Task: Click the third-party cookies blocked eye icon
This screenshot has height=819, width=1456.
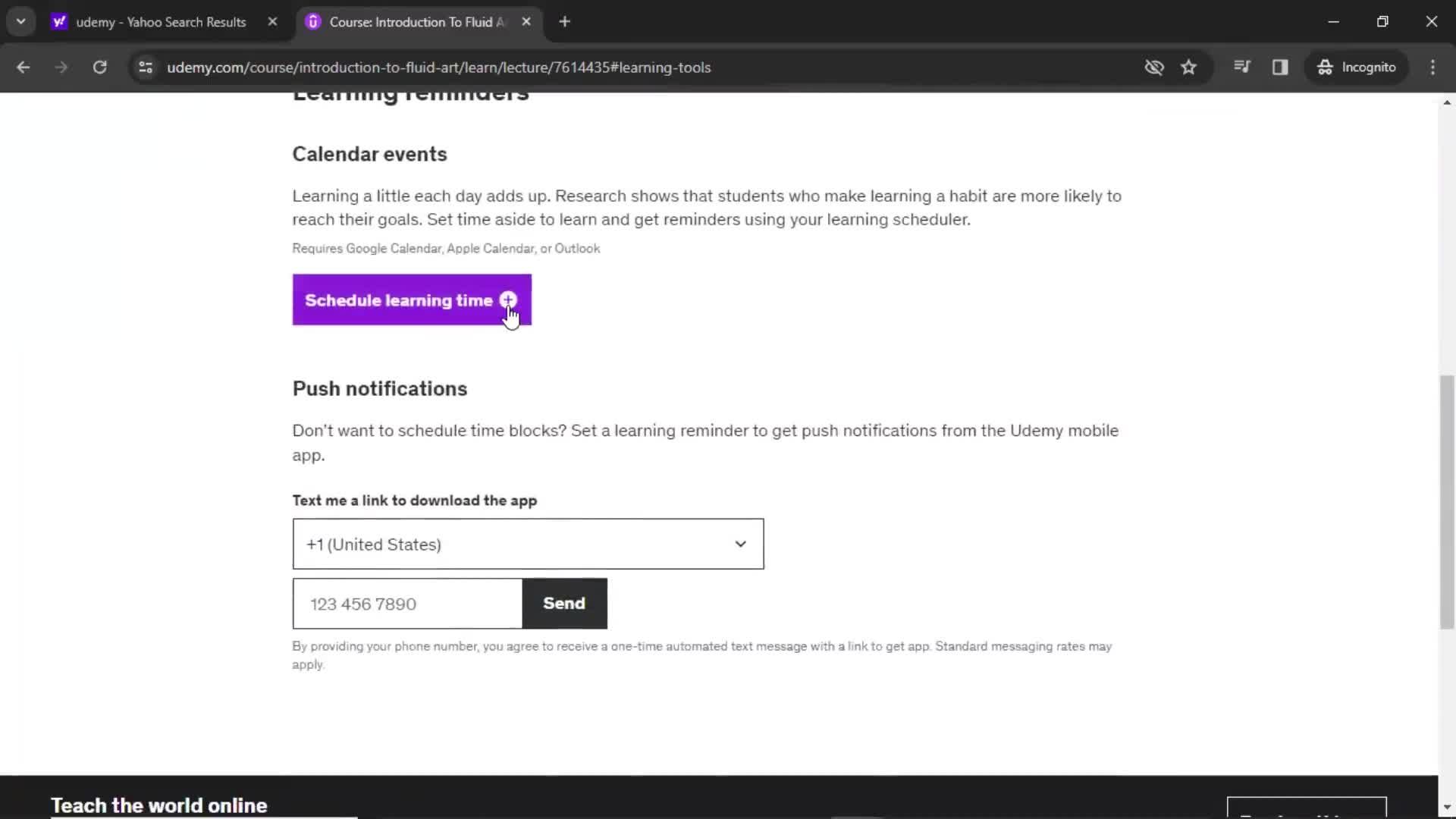Action: coord(1154,67)
